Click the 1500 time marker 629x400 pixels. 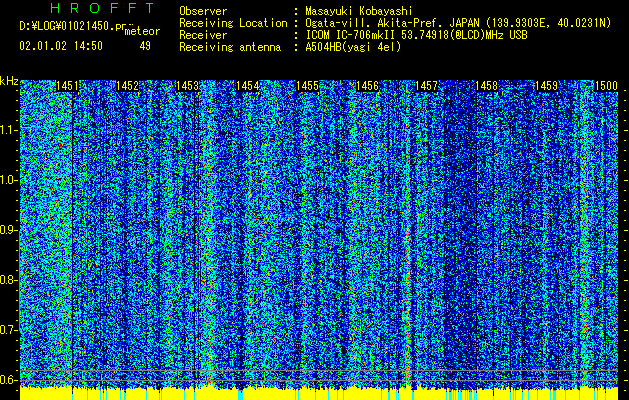tap(606, 86)
